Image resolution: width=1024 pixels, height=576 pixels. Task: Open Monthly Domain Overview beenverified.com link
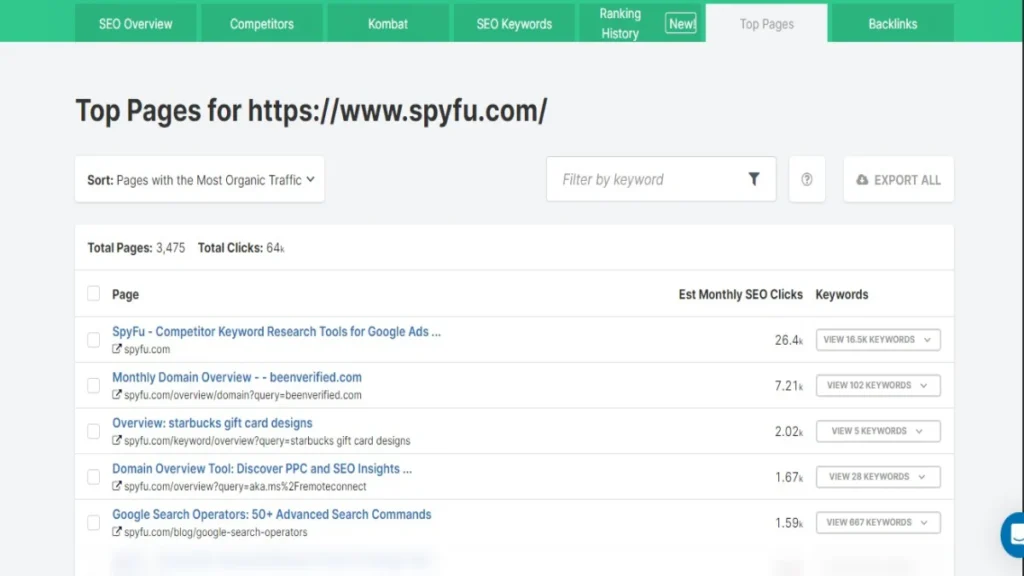point(236,377)
